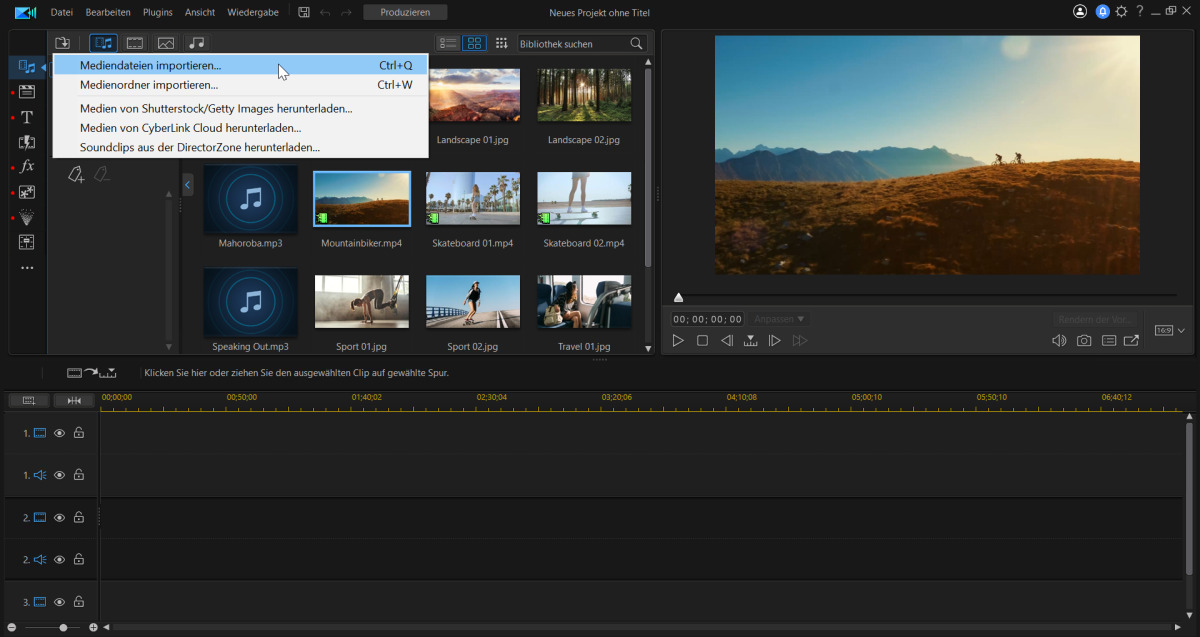Undock the preview window
1200x637 pixels.
[1131, 341]
